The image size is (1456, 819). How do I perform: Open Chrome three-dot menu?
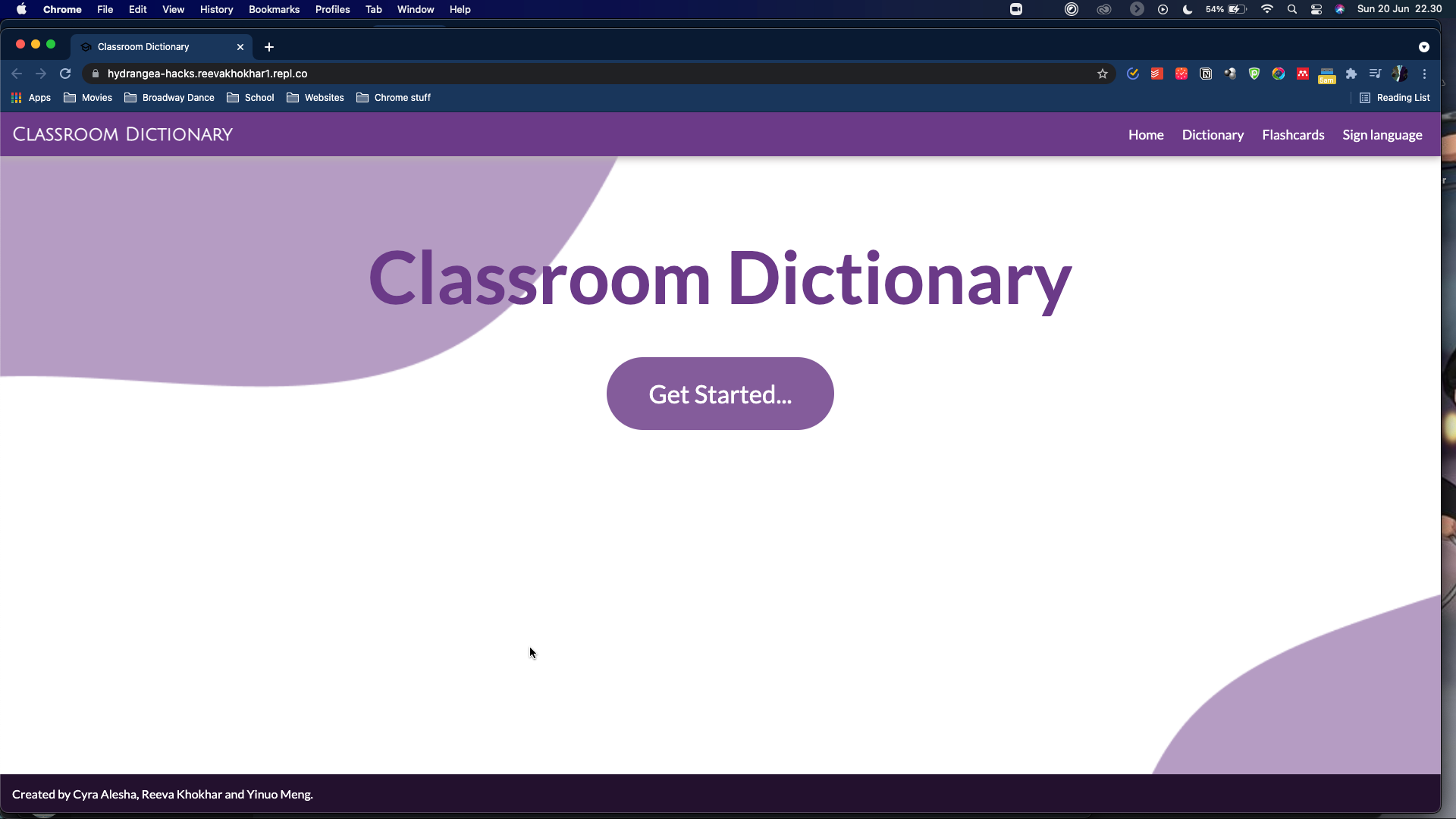click(1425, 74)
